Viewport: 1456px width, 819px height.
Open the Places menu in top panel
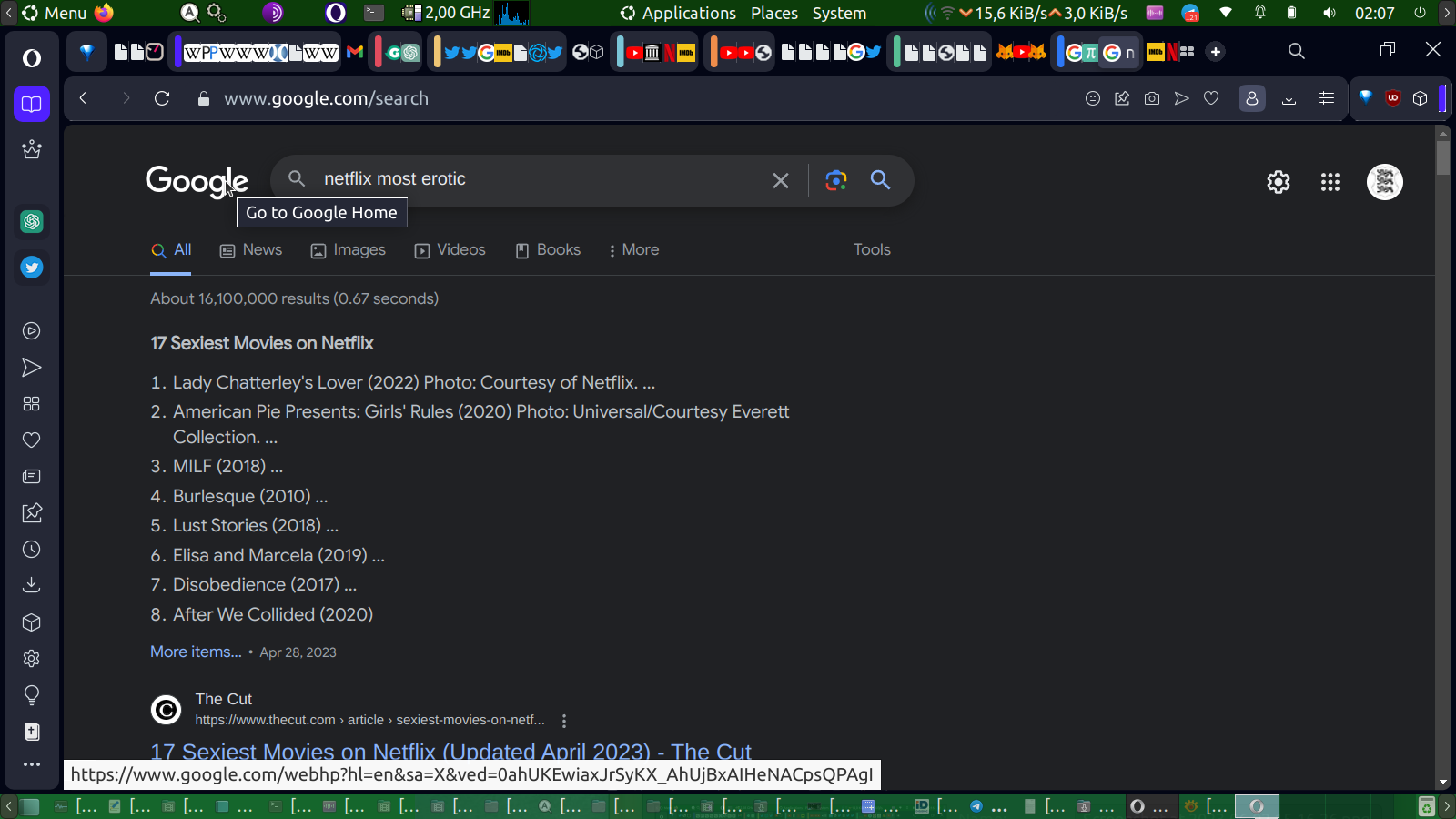tap(774, 13)
